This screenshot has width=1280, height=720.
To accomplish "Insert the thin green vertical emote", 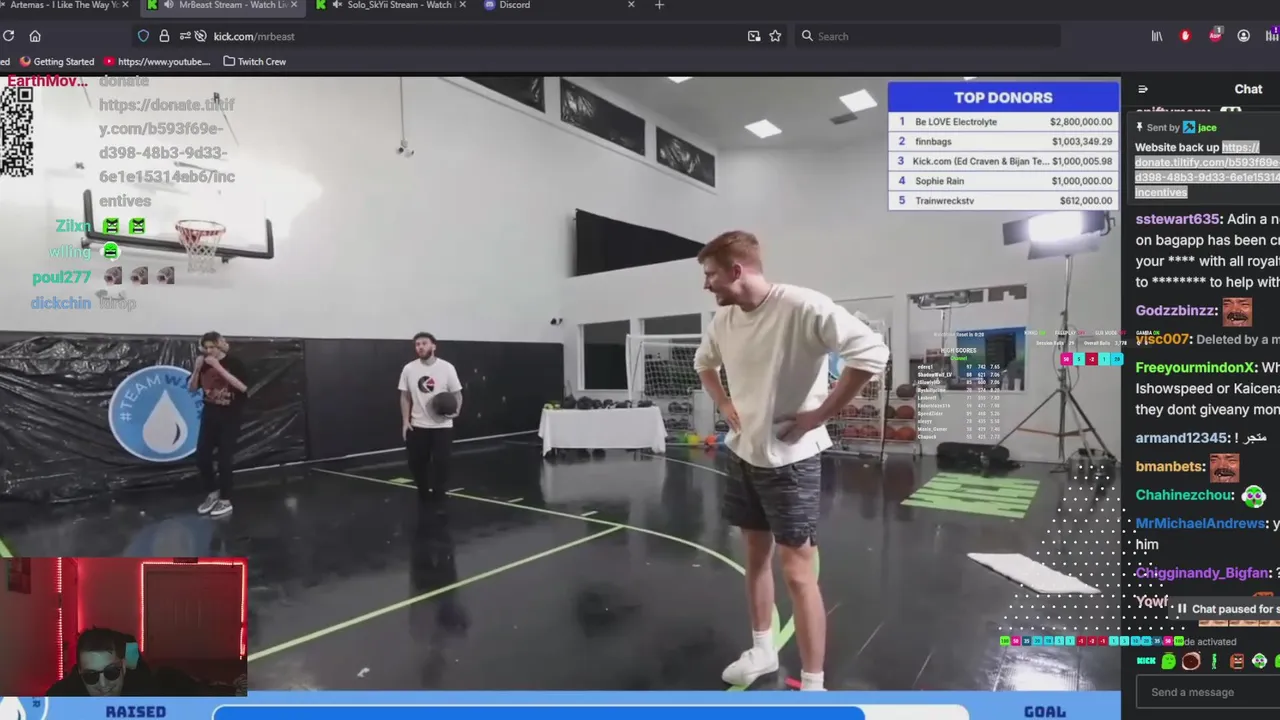I will [1214, 661].
